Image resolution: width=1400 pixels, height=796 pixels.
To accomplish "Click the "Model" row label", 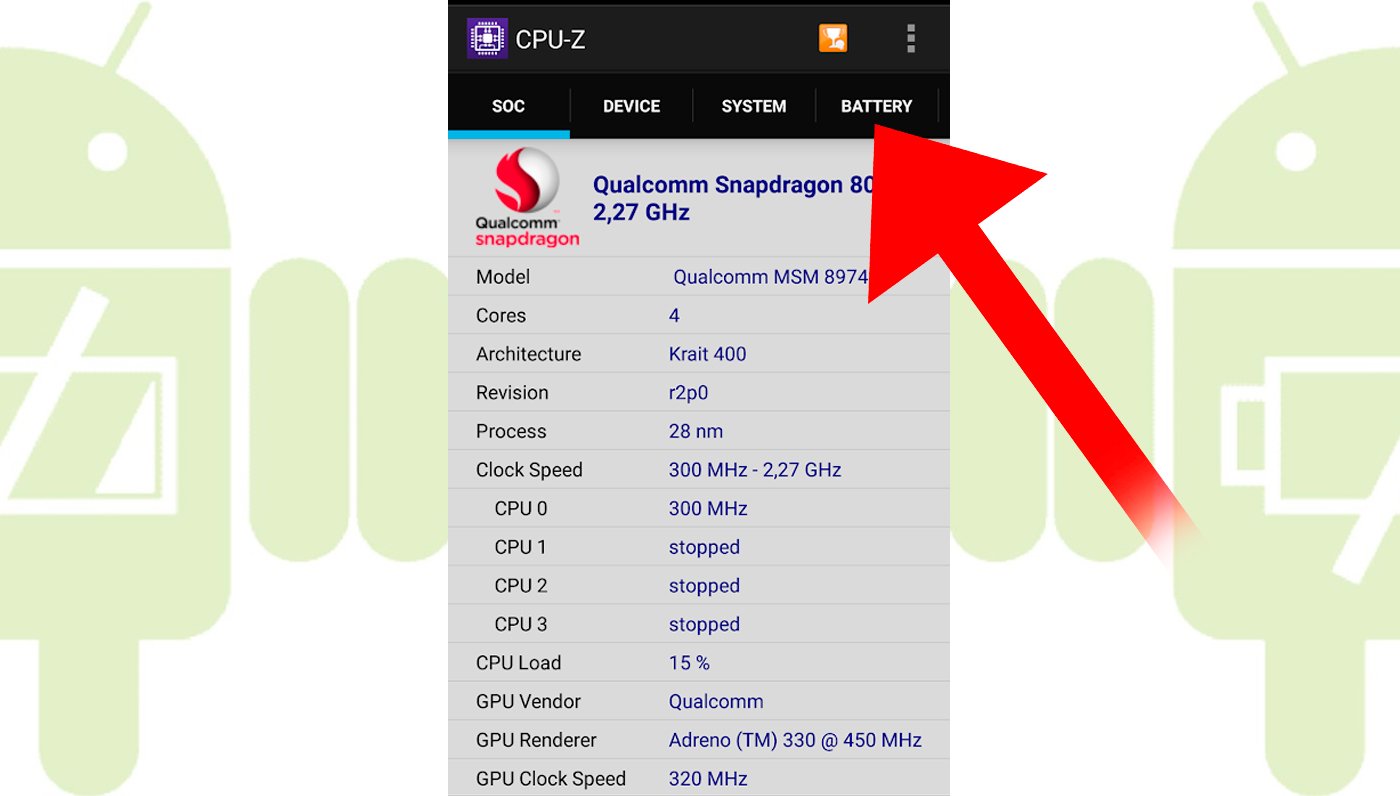I will 503,277.
